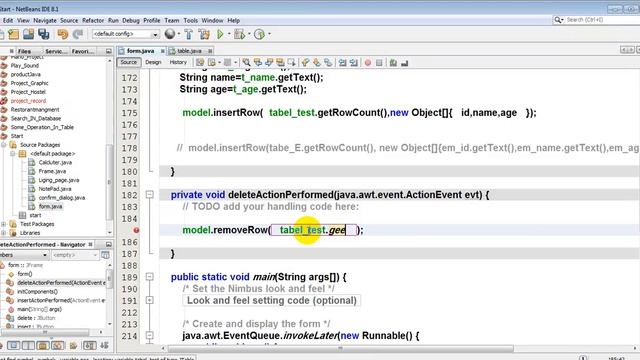The image size is (640, 360).
Task: Click the Redo toolbar icon
Action: [x=78, y=34]
